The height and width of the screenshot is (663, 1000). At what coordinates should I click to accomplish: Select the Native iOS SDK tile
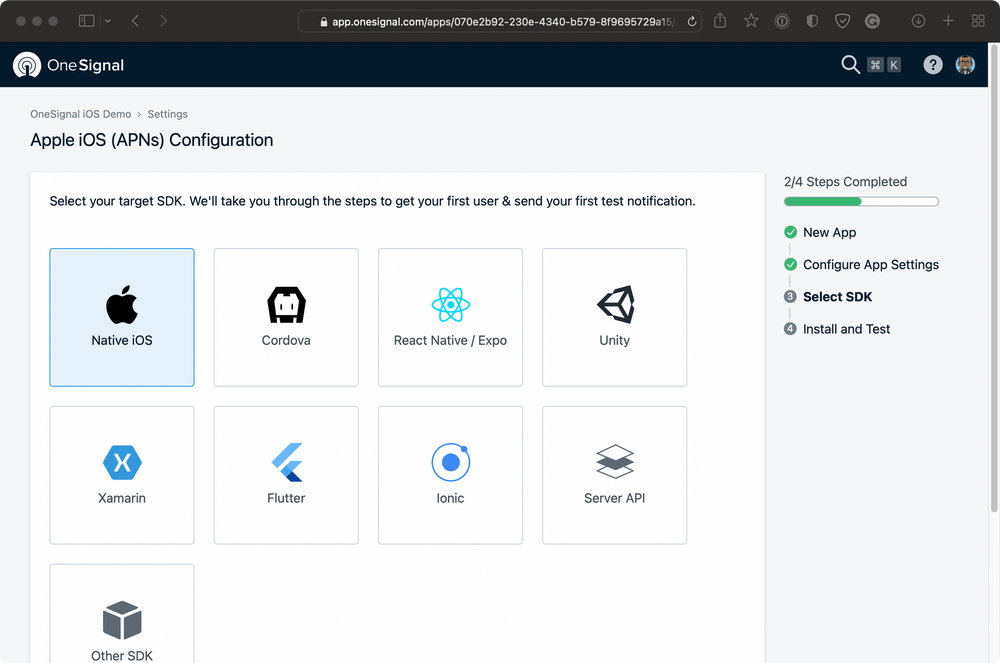[x=122, y=317]
